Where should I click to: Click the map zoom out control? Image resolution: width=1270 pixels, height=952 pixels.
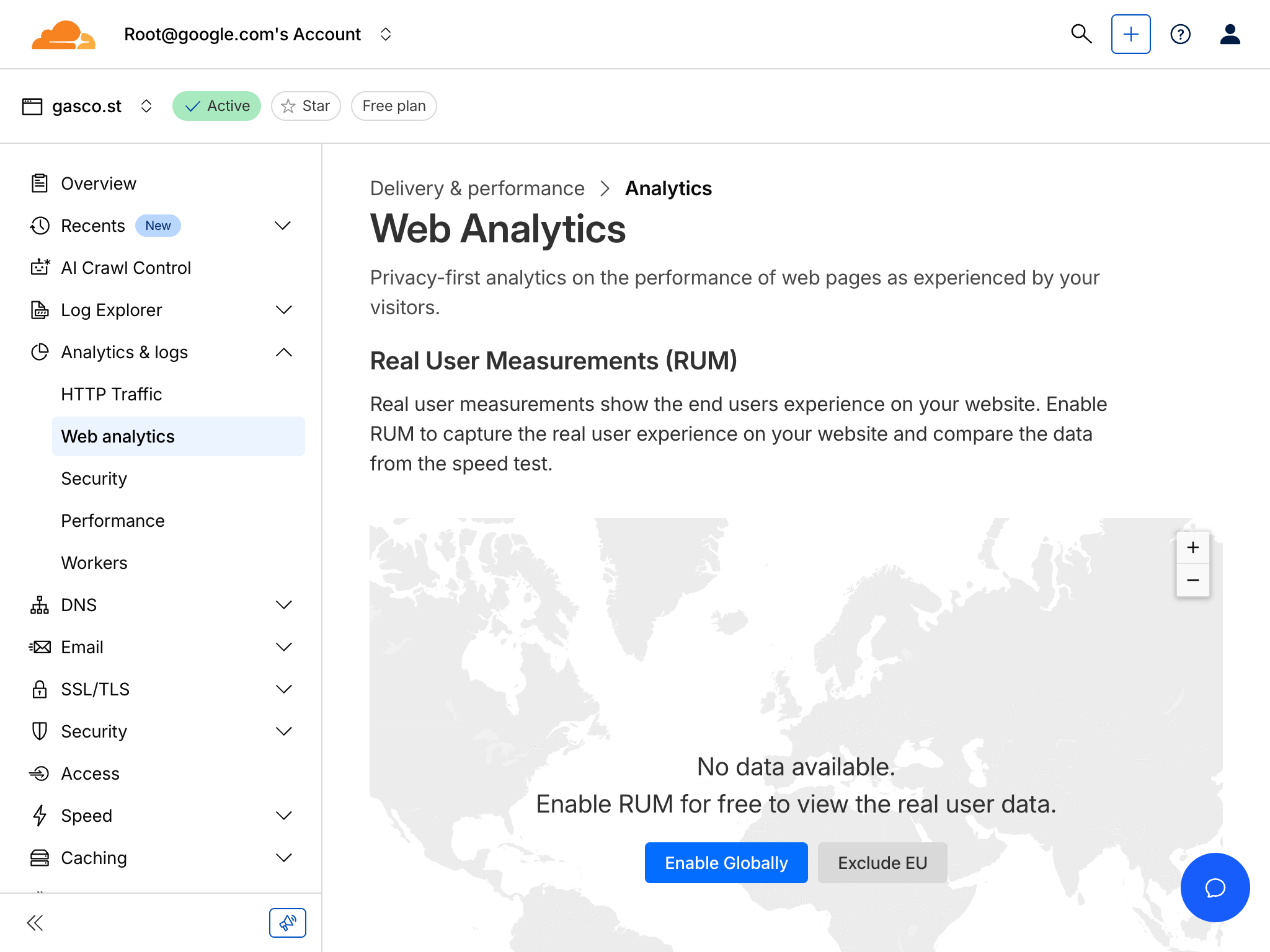tap(1192, 580)
